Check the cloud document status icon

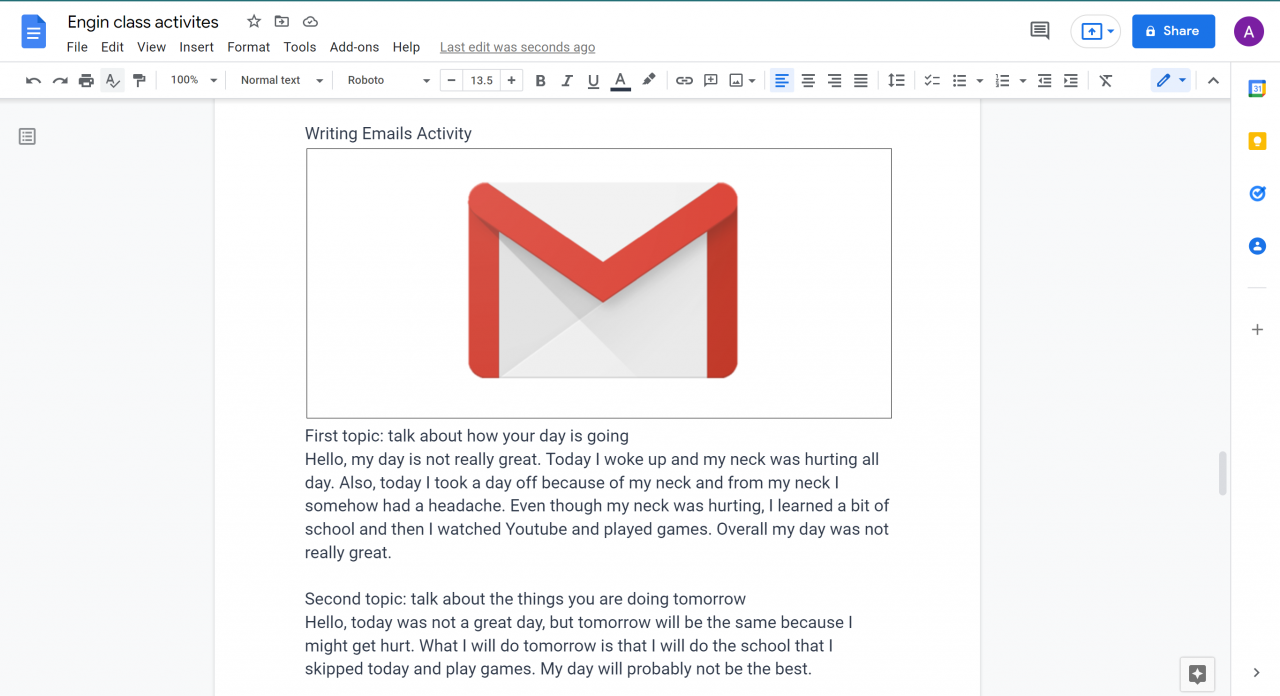pyautogui.click(x=310, y=22)
